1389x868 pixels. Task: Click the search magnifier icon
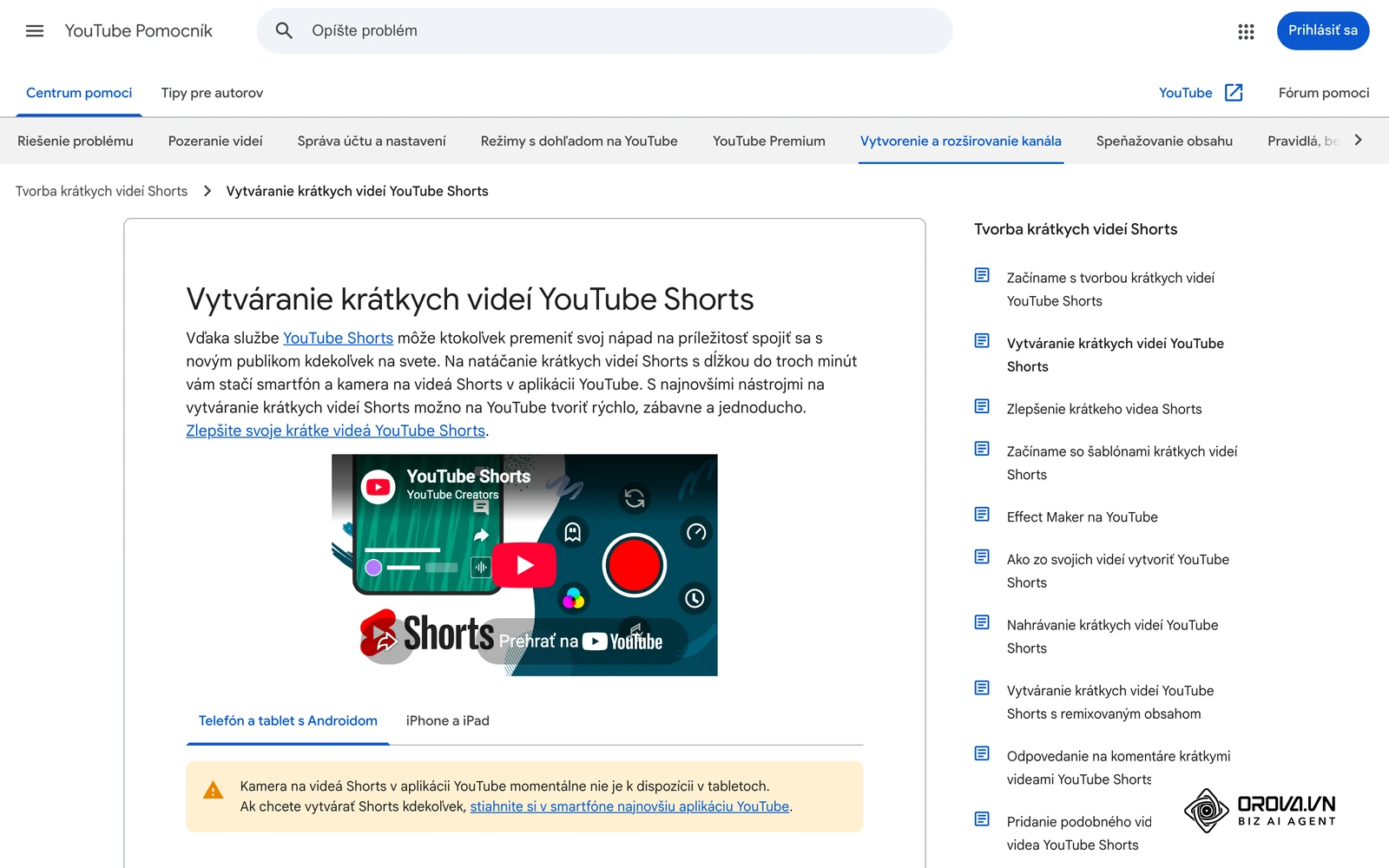pos(284,31)
